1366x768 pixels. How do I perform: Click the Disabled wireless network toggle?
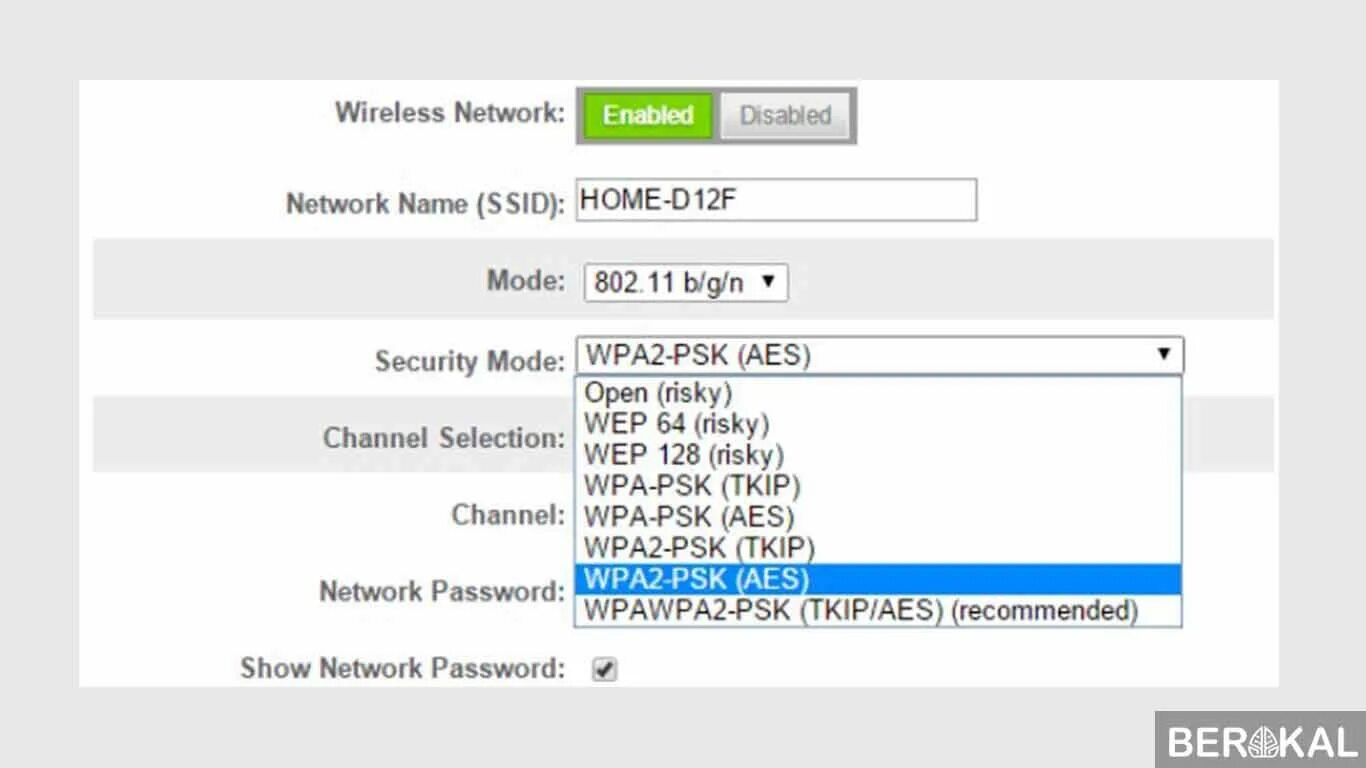coord(785,115)
